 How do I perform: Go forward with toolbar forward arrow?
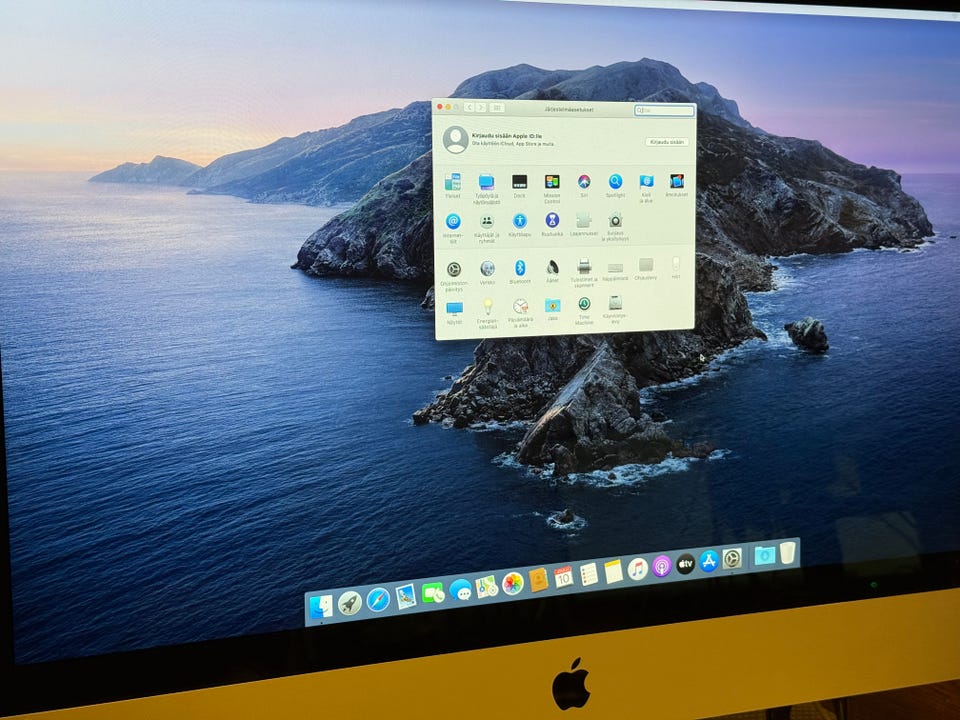(x=481, y=108)
